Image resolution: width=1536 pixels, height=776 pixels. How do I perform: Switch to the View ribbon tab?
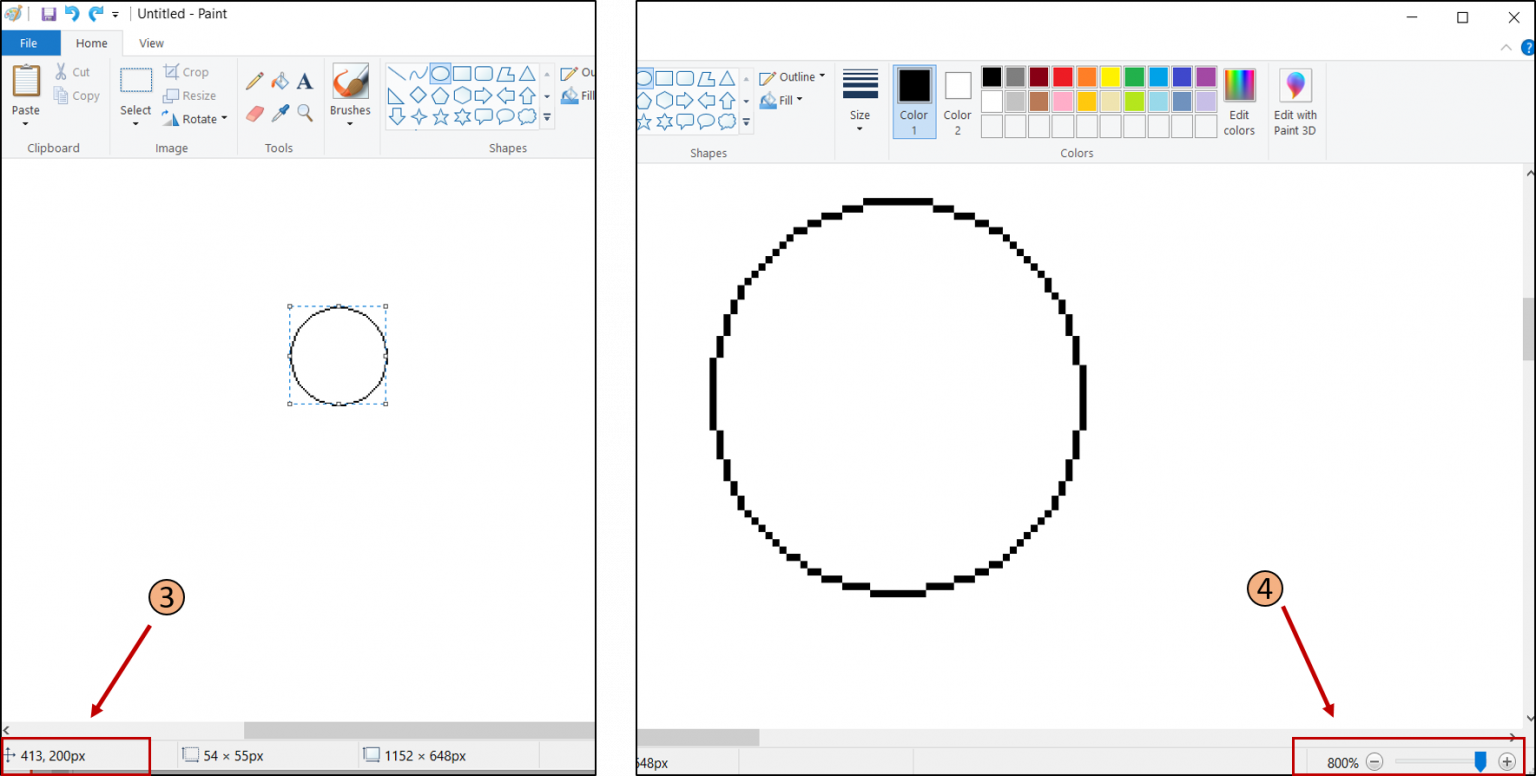coord(151,43)
